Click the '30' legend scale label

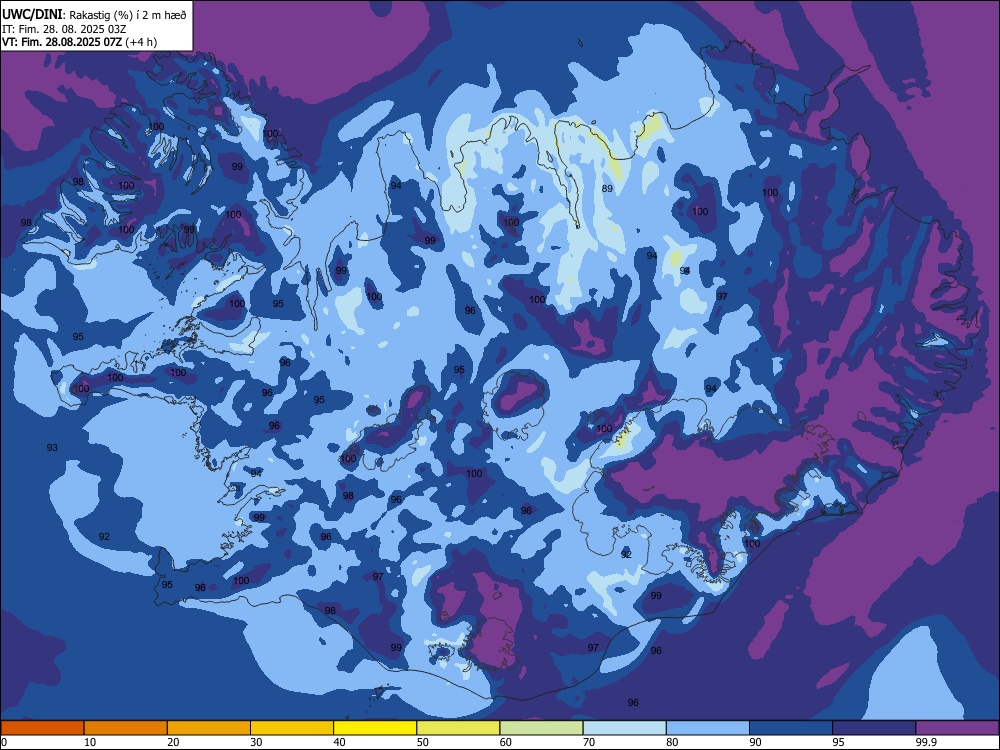click(256, 742)
